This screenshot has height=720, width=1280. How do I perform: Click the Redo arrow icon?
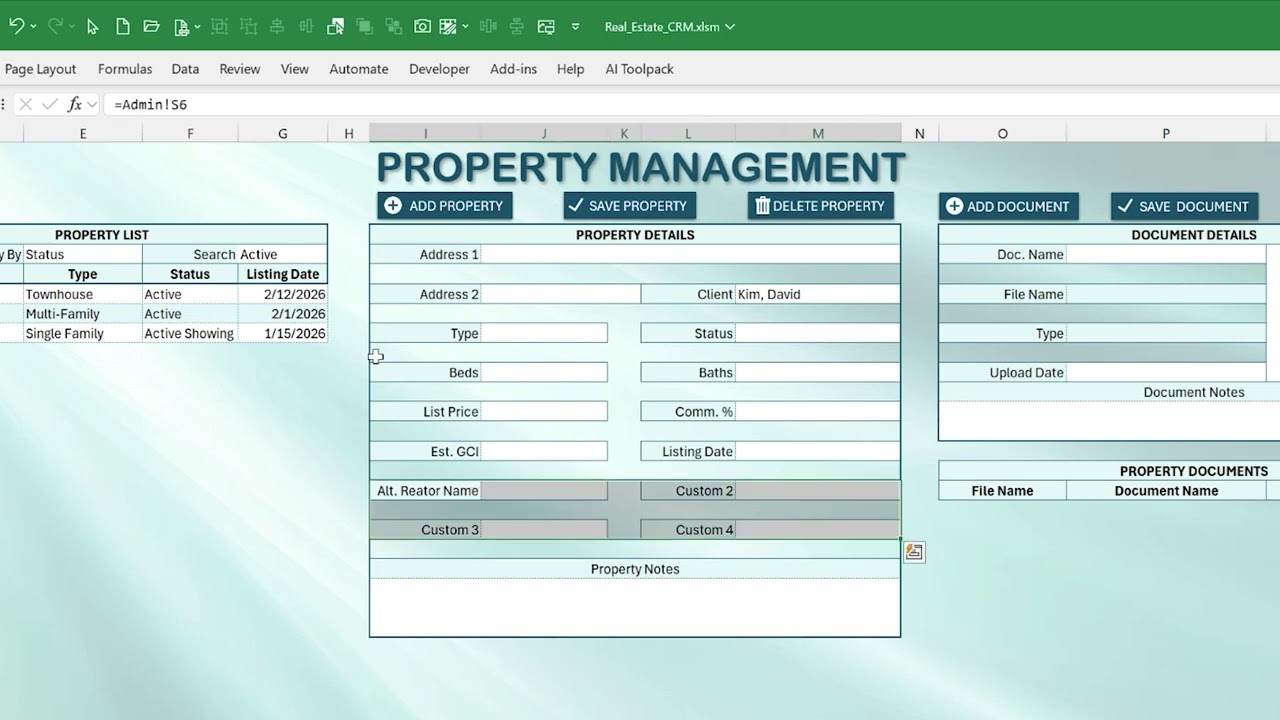point(55,27)
